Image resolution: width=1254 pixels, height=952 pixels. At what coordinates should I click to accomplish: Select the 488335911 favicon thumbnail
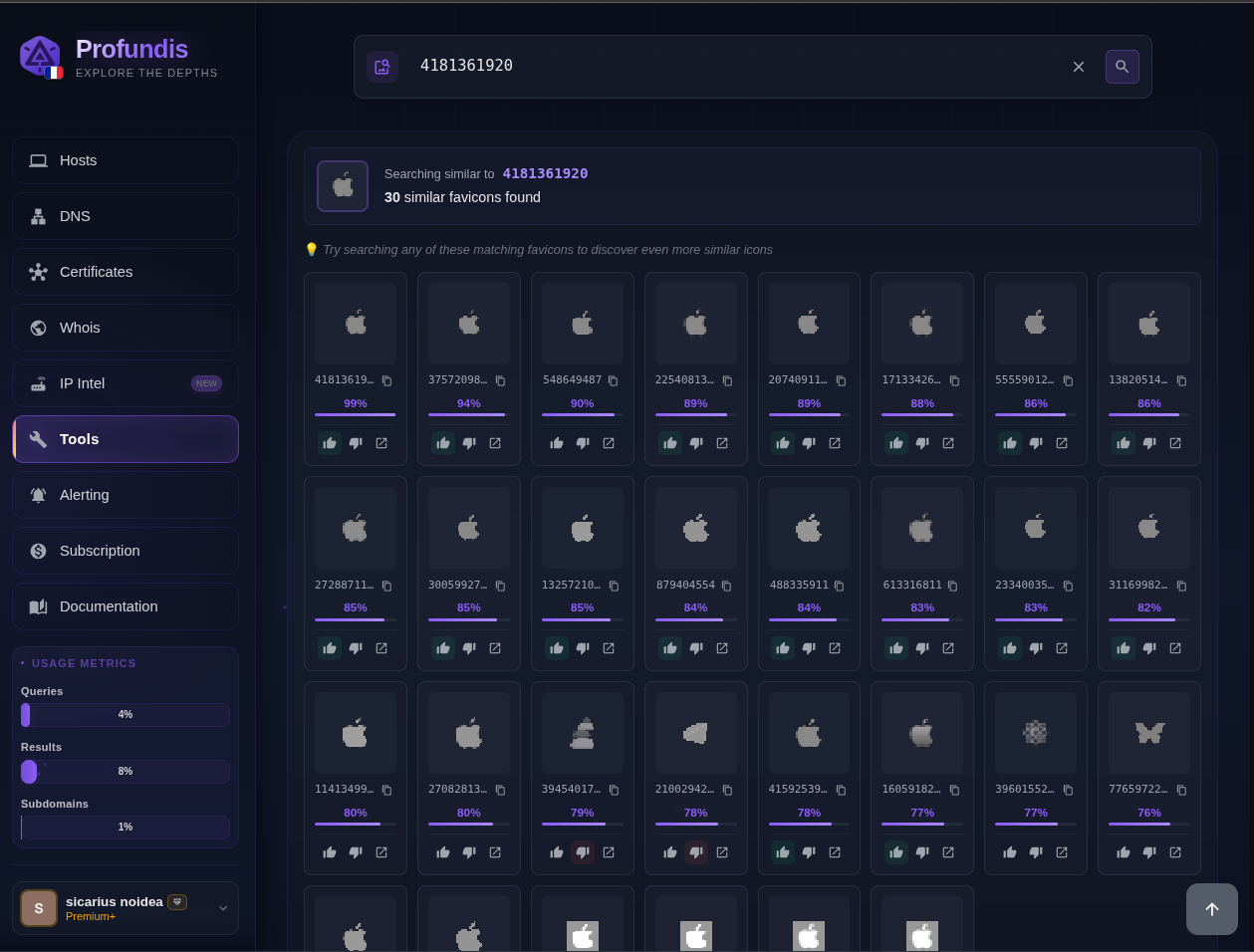(x=809, y=528)
